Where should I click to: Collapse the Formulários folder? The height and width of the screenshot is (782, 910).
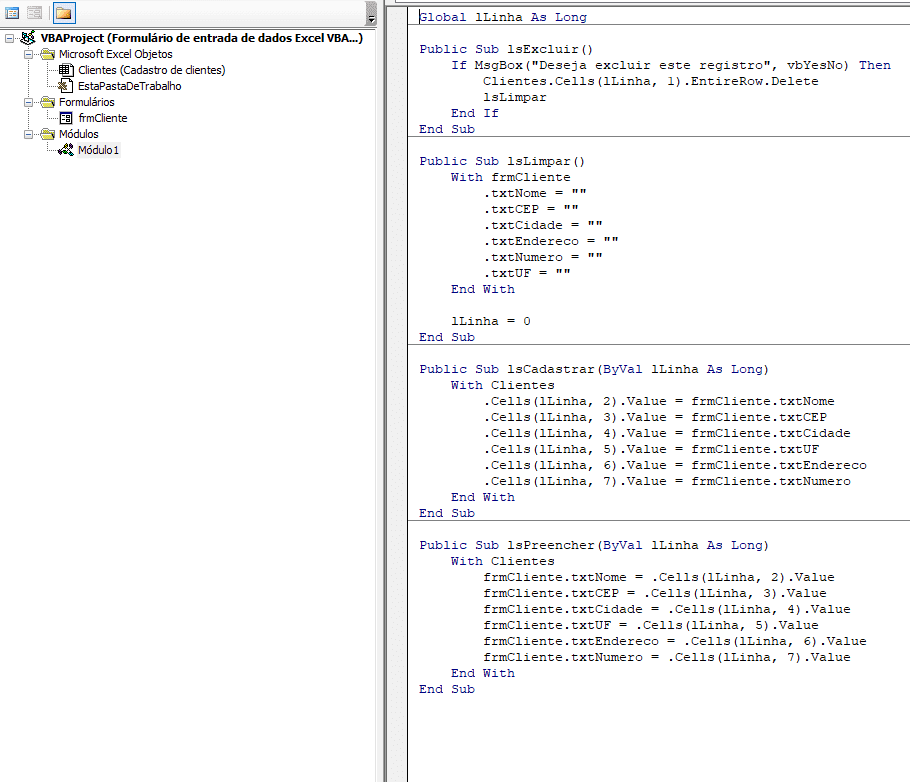[x=28, y=102]
